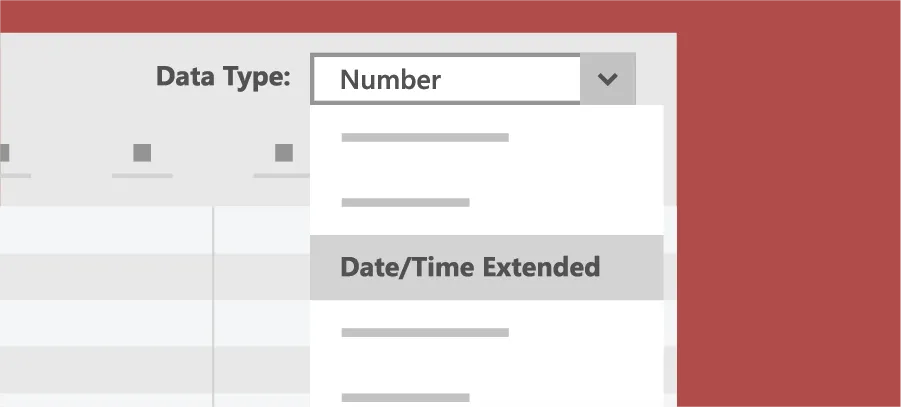Click the vertical column divider in the table
Image resolution: width=901 pixels, height=407 pixels.
click(213, 300)
